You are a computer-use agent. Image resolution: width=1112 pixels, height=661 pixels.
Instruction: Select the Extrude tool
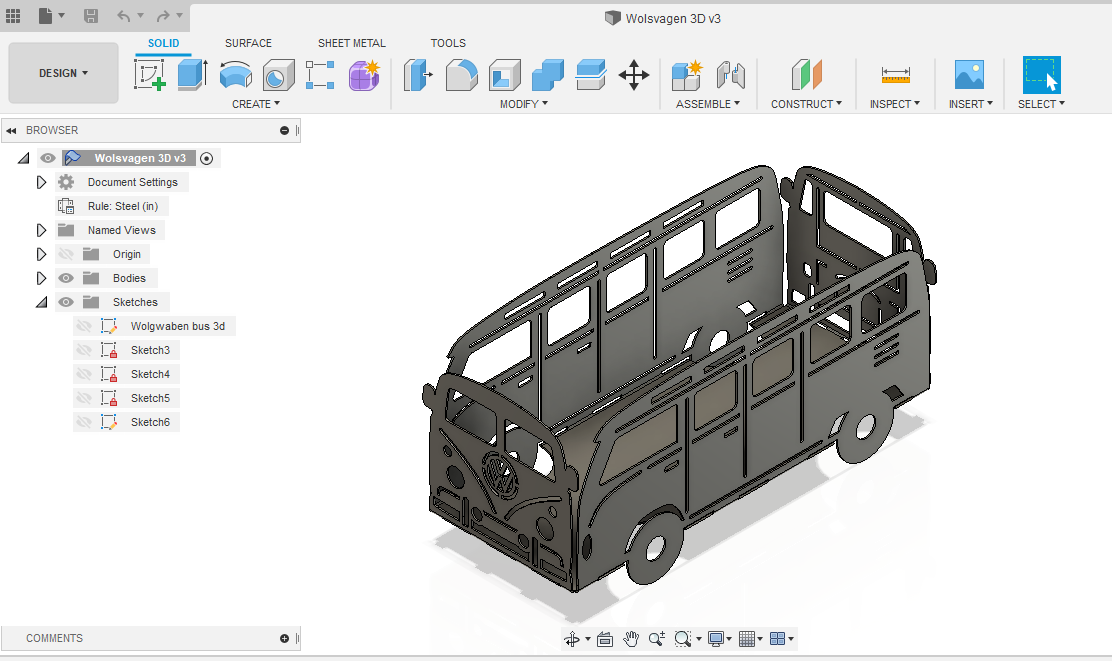click(192, 74)
